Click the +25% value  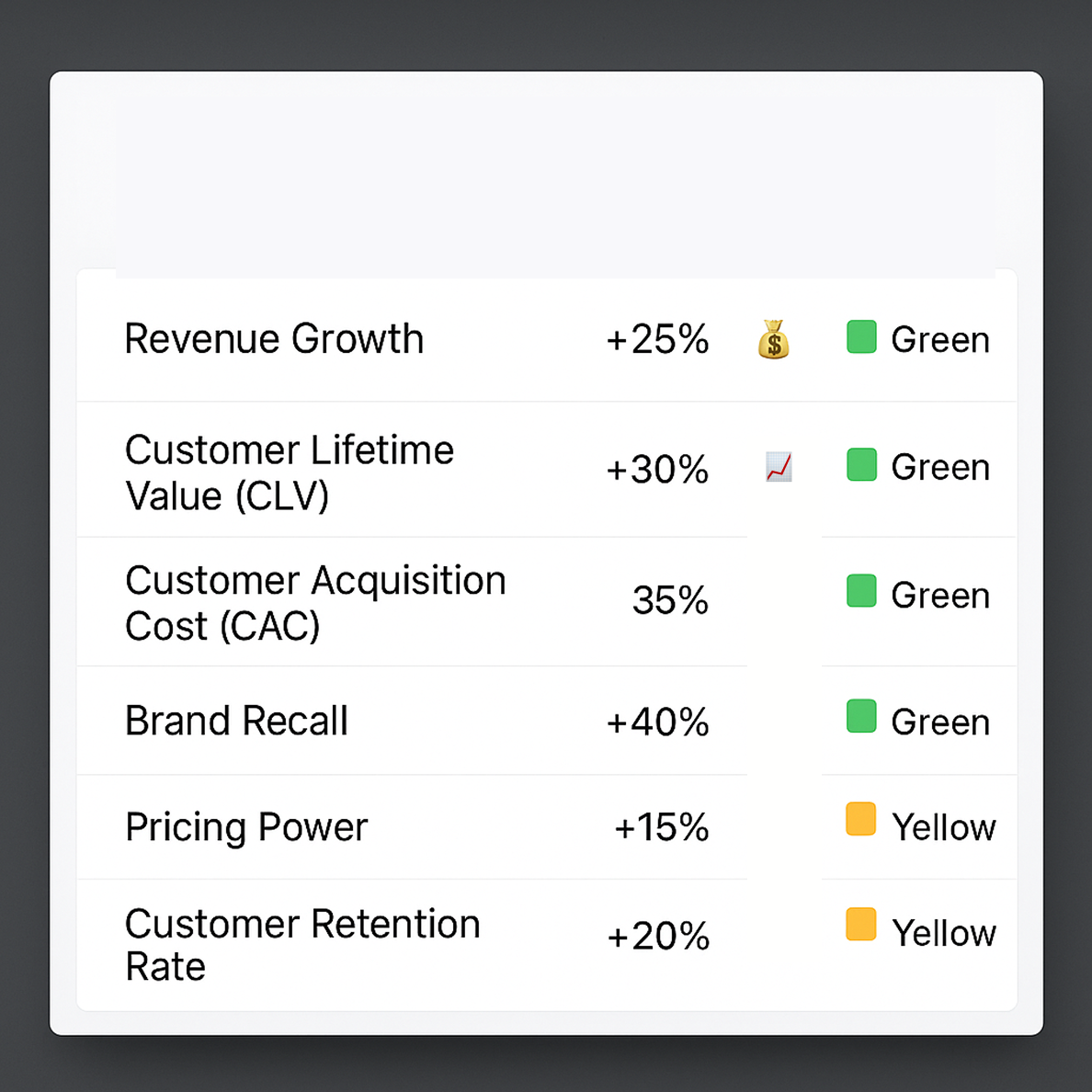[x=657, y=339]
